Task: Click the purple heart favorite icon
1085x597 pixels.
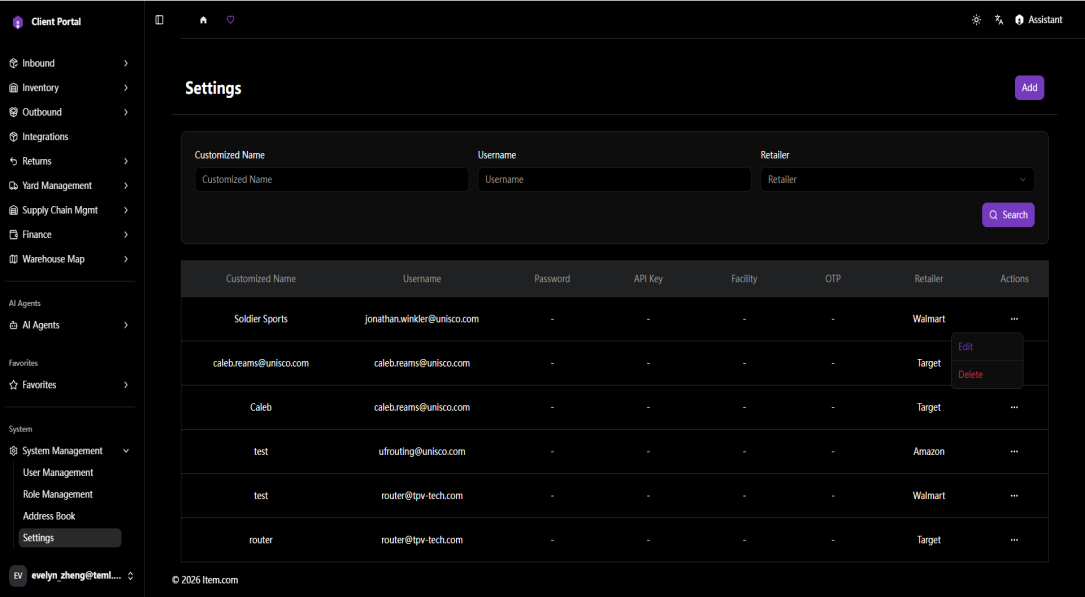Action: coord(230,20)
